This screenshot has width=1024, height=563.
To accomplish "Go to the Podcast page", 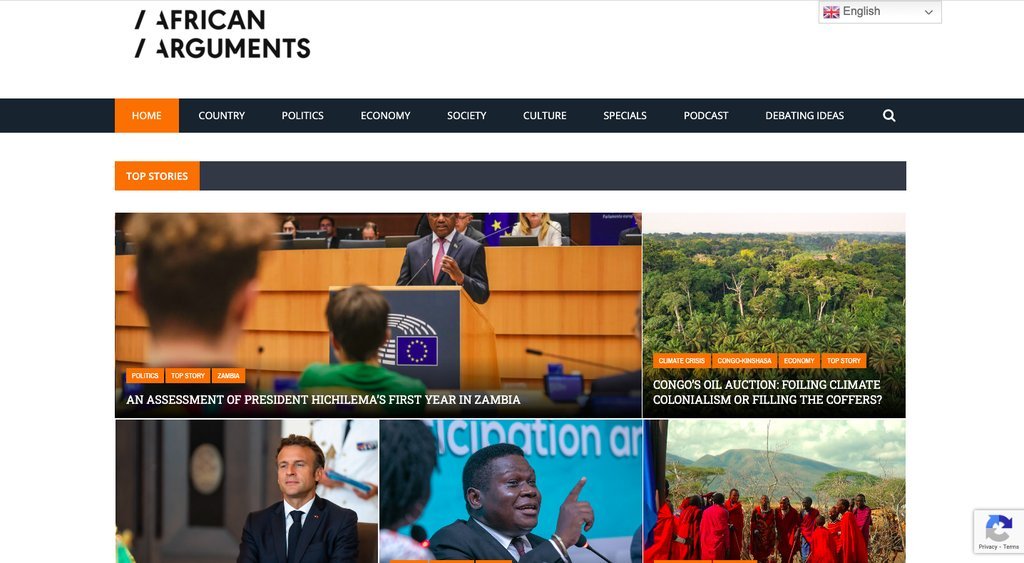I will pyautogui.click(x=706, y=116).
